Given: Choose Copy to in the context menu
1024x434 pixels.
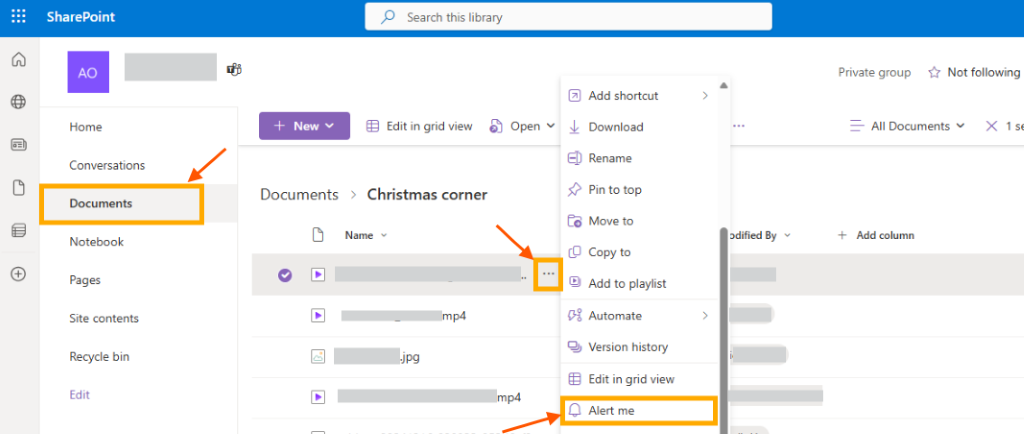Looking at the screenshot, I should (639, 252).
